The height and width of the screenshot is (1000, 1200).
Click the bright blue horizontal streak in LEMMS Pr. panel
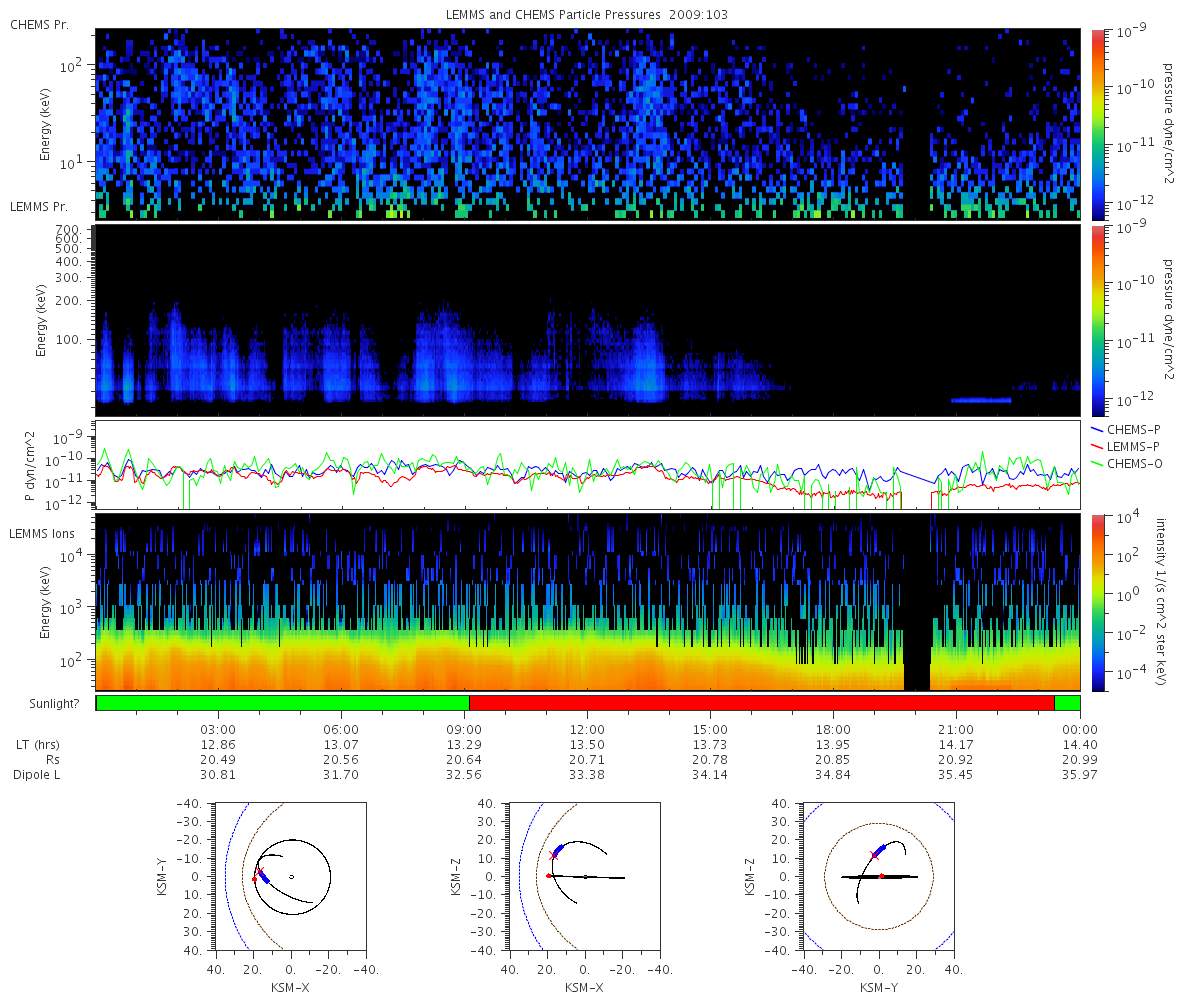(981, 400)
